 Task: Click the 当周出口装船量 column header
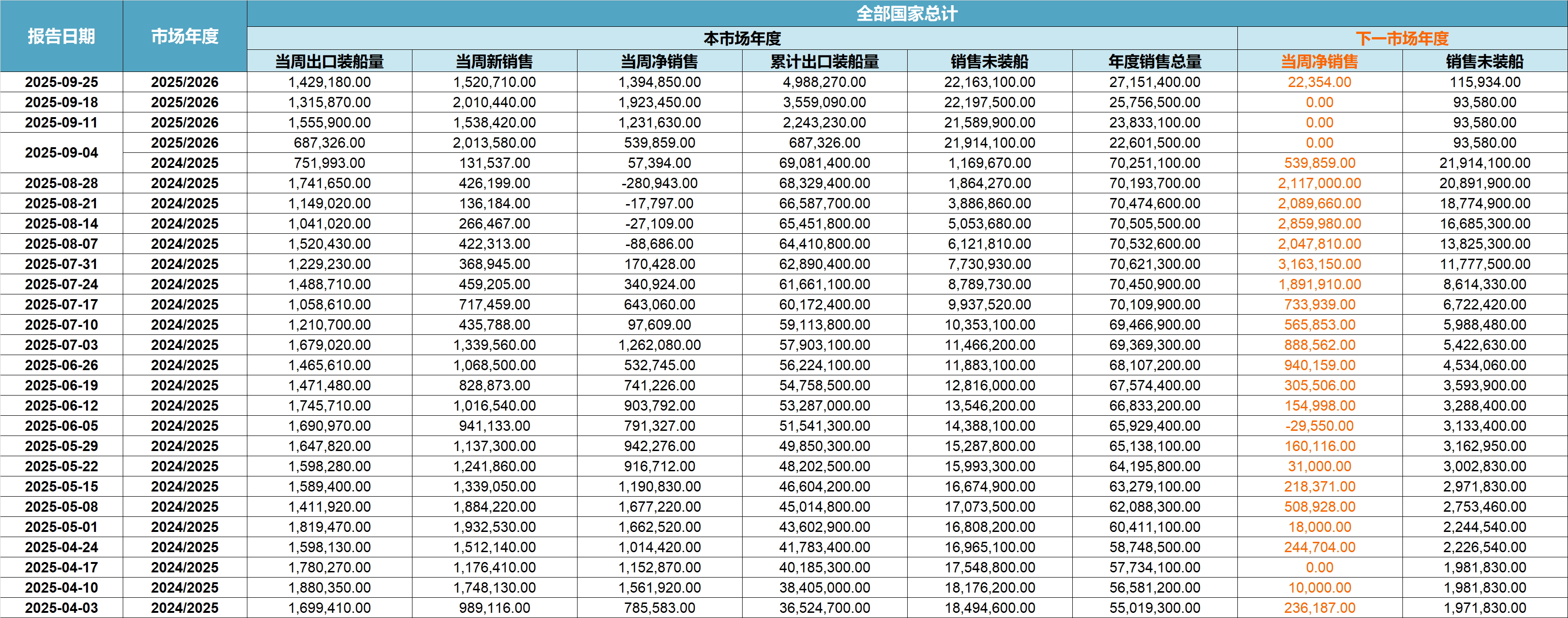tap(329, 62)
